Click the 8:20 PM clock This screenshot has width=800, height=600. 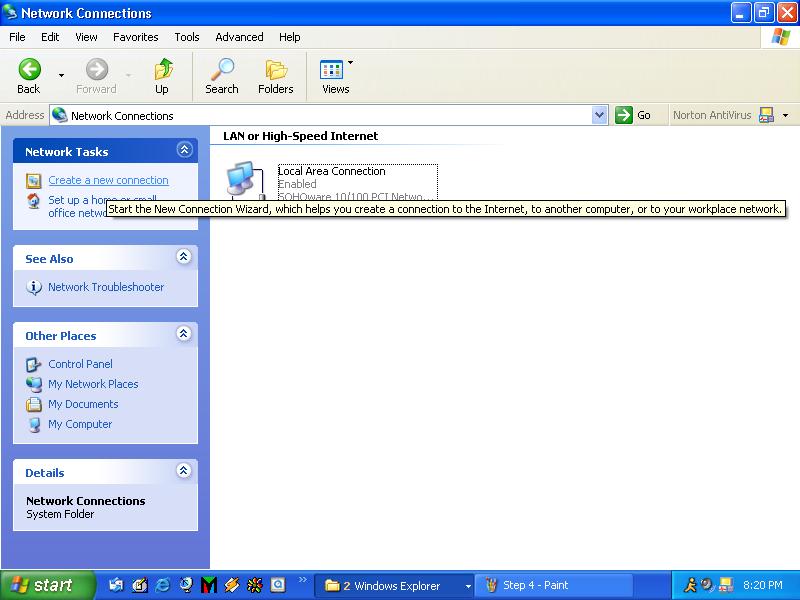click(763, 585)
